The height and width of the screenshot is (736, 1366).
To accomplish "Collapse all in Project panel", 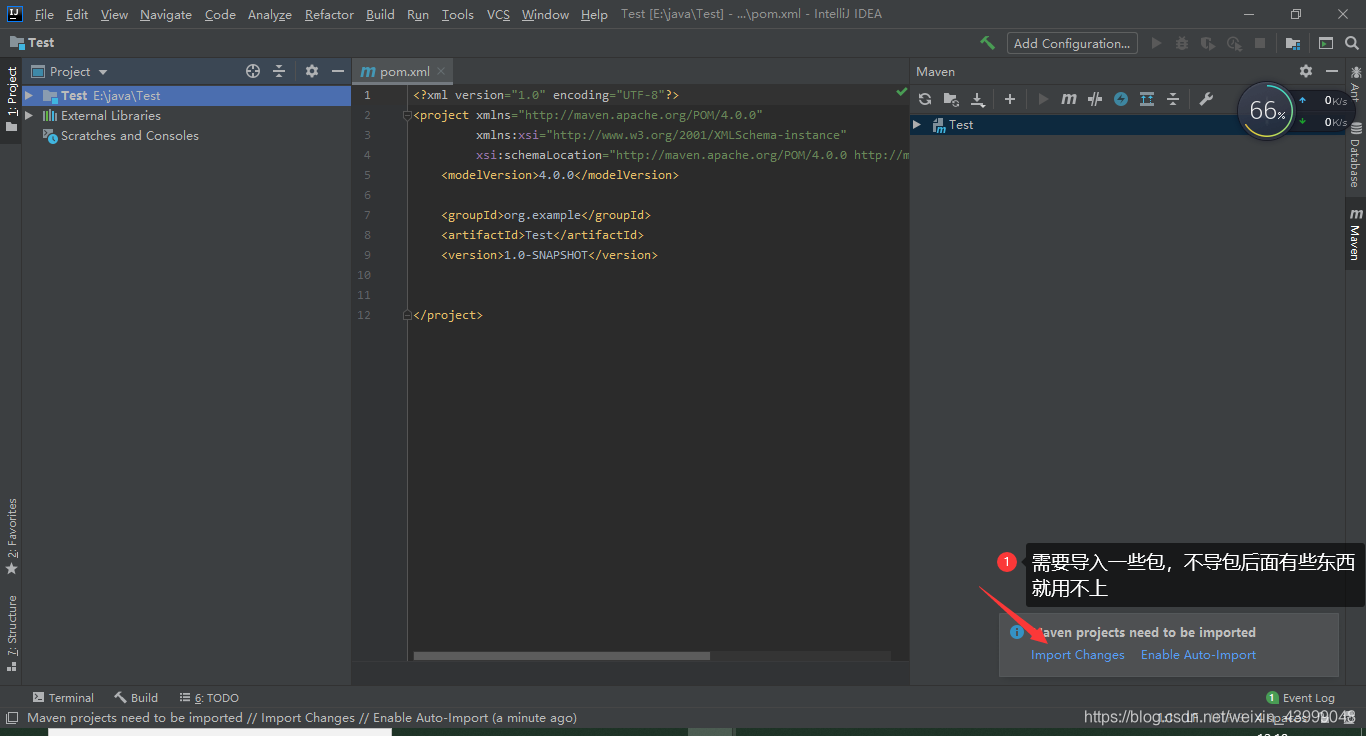I will (x=279, y=71).
